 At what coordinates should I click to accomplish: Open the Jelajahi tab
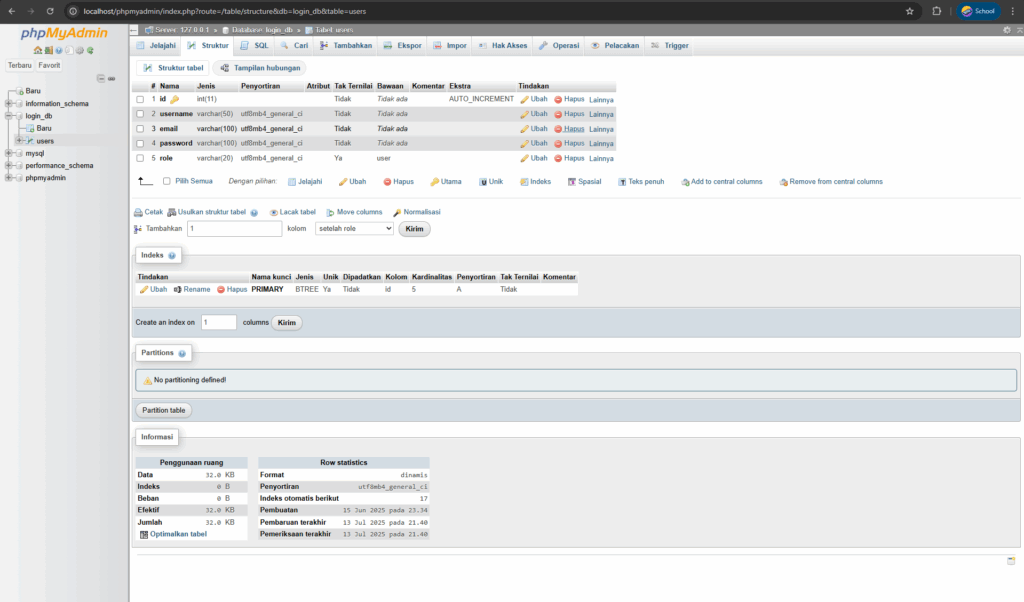(x=156, y=46)
